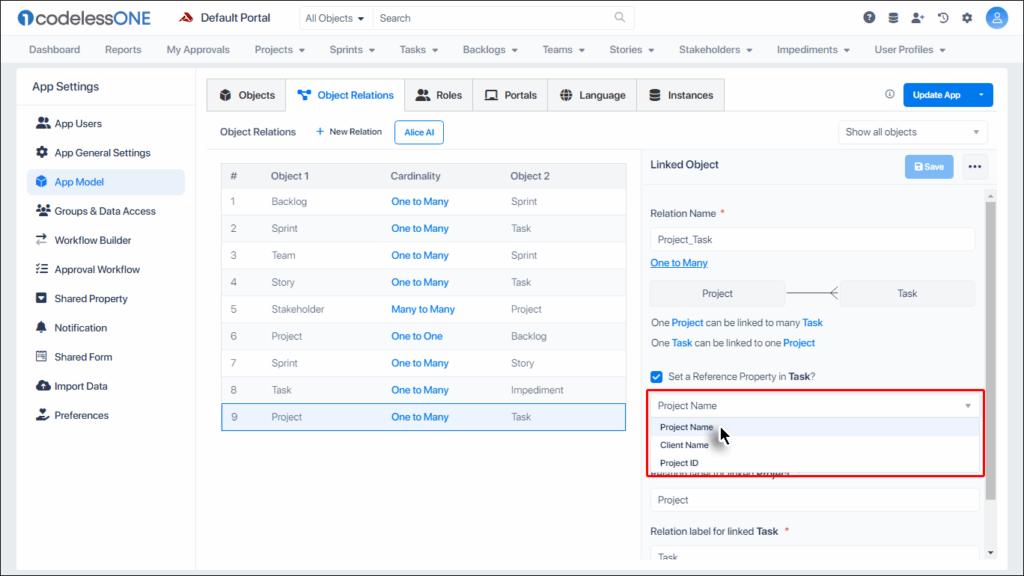Expand the Show all objects dropdown
This screenshot has width=1024, height=576.
pos(912,132)
